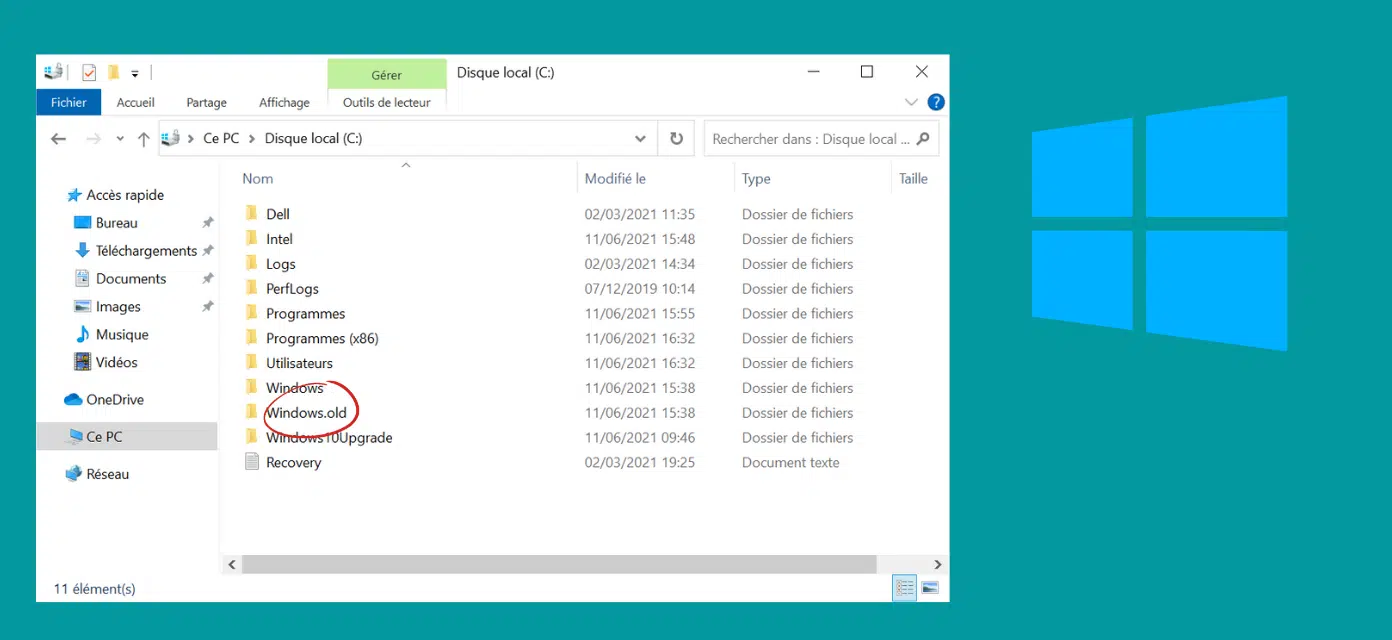Screen dimensions: 1392x640
Task: Open the Windows.old folder
Action: click(x=306, y=413)
